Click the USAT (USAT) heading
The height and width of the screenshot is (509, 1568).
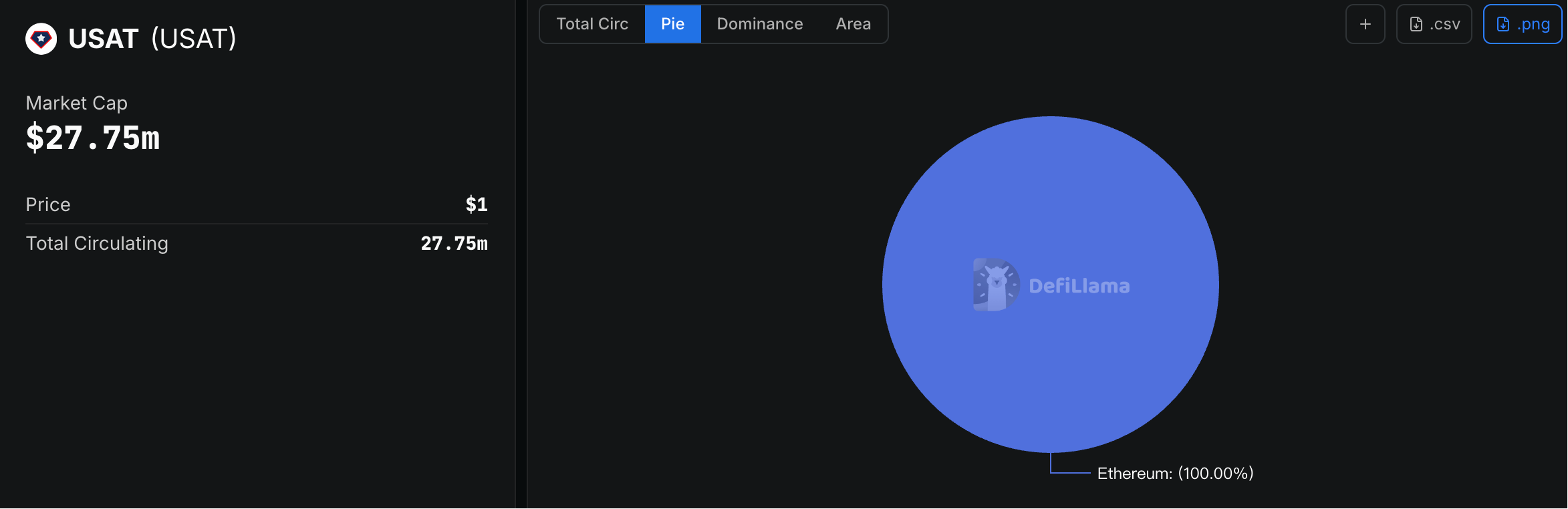tap(152, 39)
